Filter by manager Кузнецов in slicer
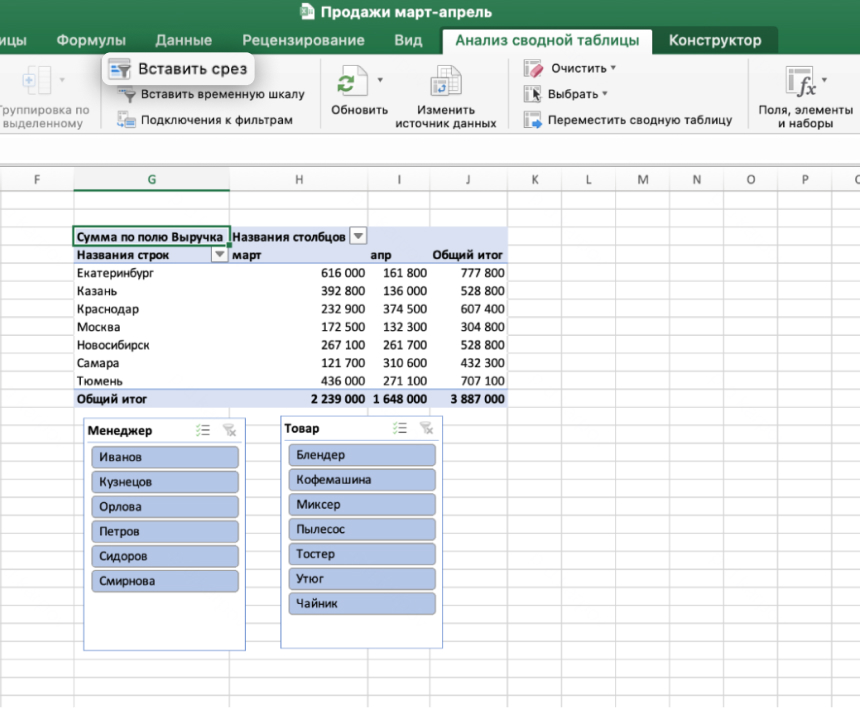 [165, 482]
